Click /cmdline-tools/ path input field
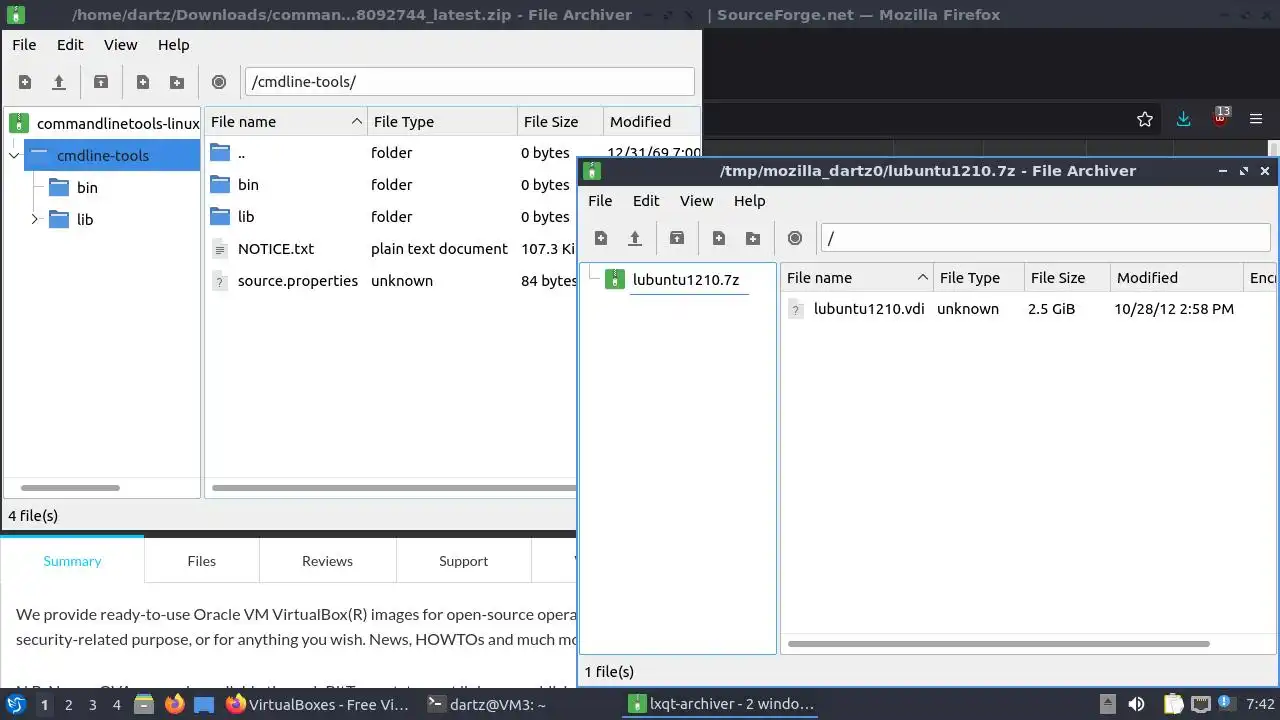This screenshot has width=1280, height=720. point(469,82)
